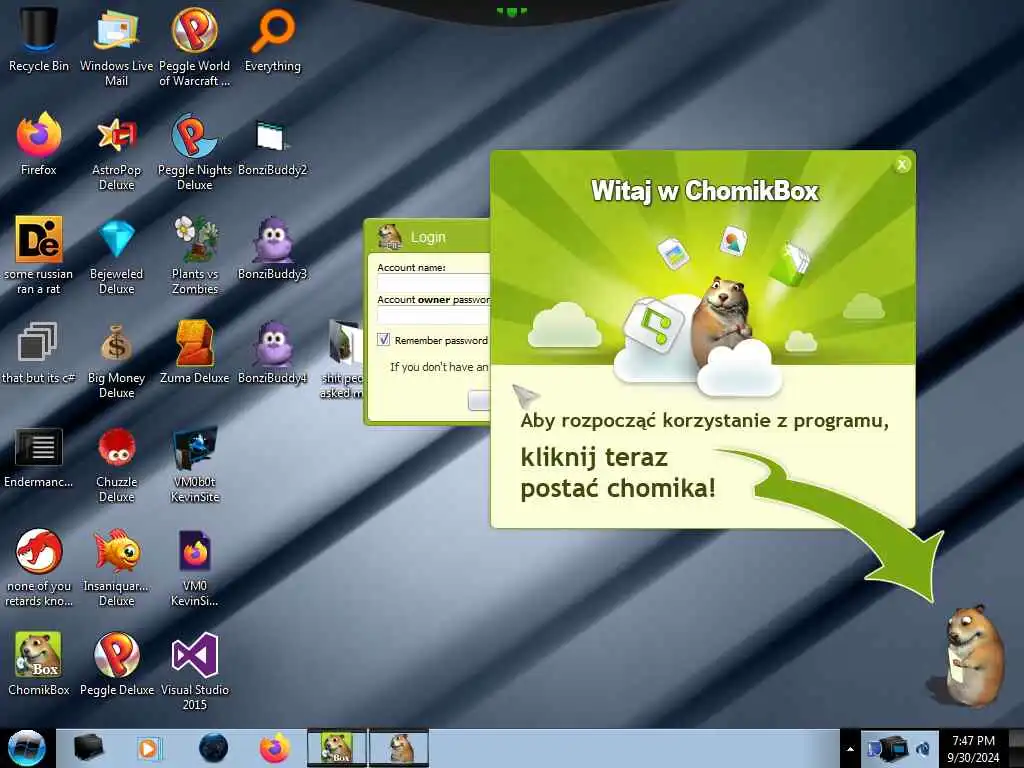Launch ChomikBox from the desktop icon
Image resolution: width=1024 pixels, height=768 pixels.
tap(39, 663)
